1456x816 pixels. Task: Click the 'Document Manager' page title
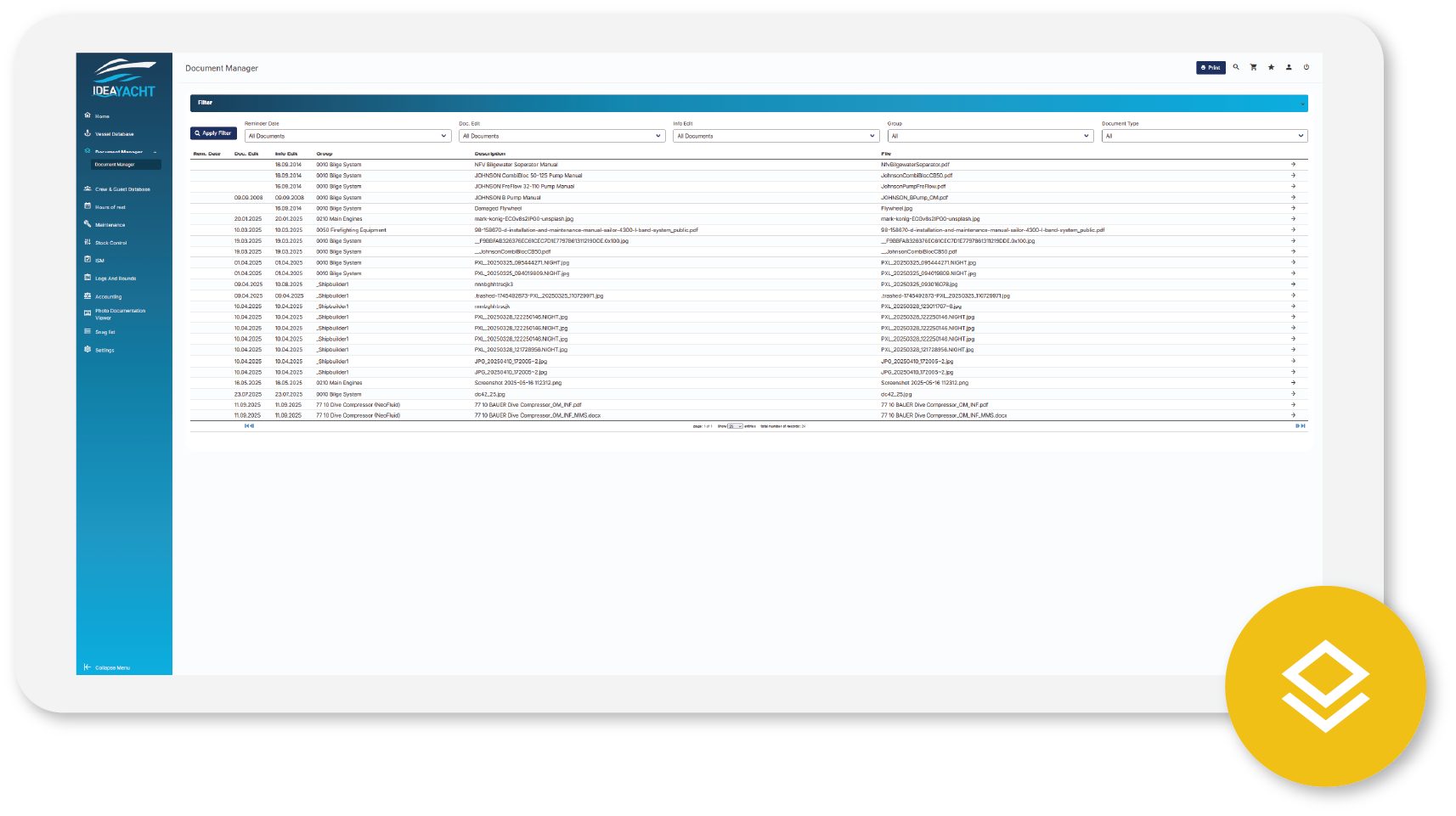pyautogui.click(x=222, y=68)
